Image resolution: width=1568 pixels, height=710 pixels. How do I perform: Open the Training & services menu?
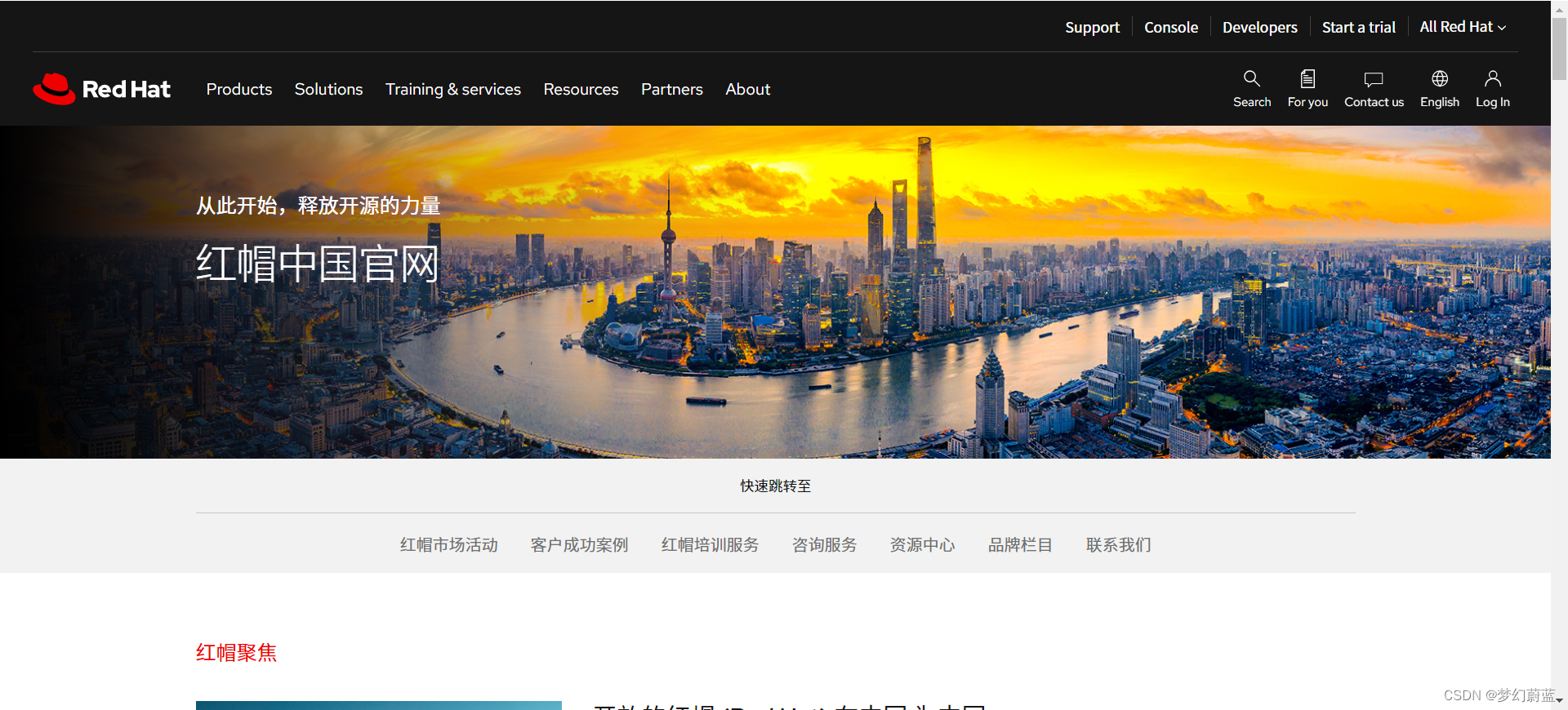point(453,89)
